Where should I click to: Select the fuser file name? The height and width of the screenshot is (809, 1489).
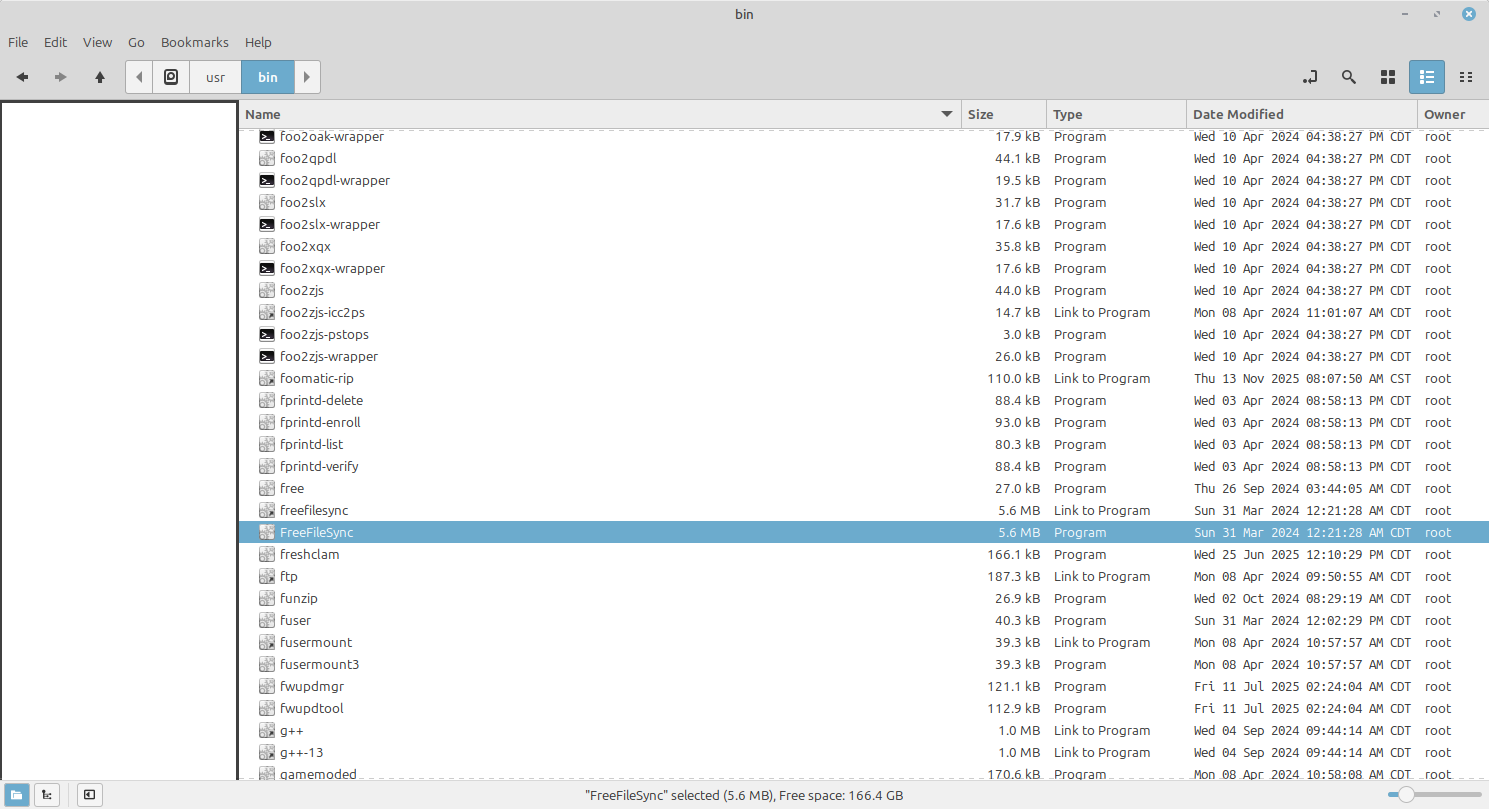(x=295, y=620)
